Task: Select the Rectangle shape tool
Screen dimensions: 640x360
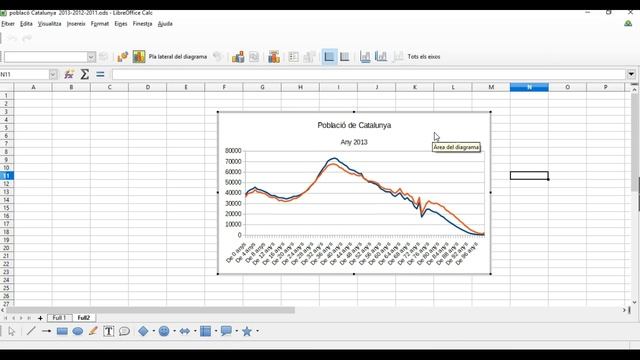Action: click(x=62, y=331)
